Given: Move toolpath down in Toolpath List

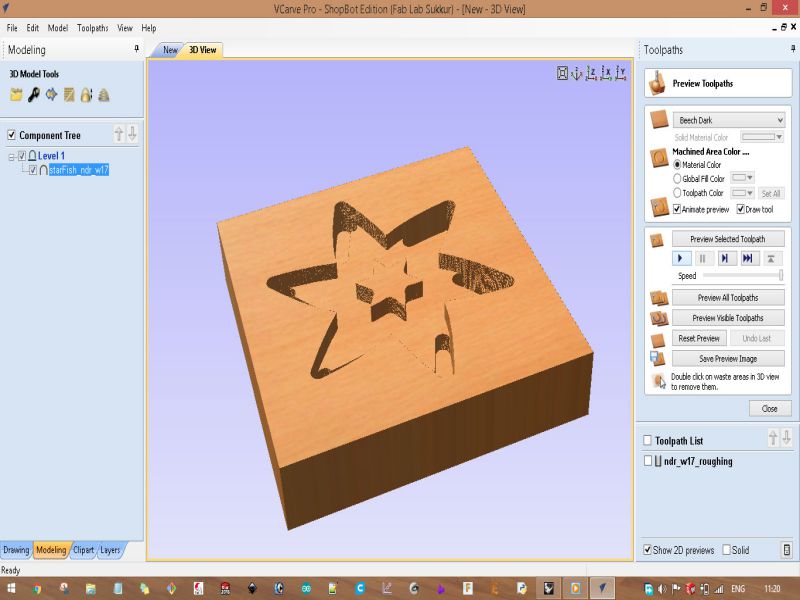Looking at the screenshot, I should pos(786,437).
